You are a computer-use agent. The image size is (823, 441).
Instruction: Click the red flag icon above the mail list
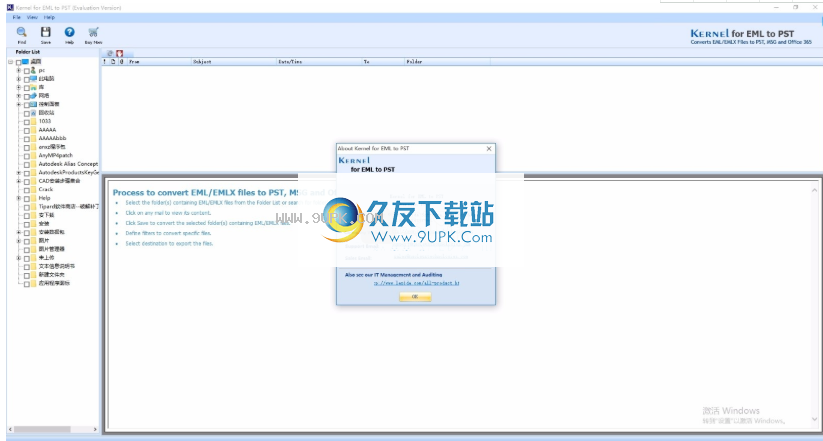pyautogui.click(x=120, y=54)
